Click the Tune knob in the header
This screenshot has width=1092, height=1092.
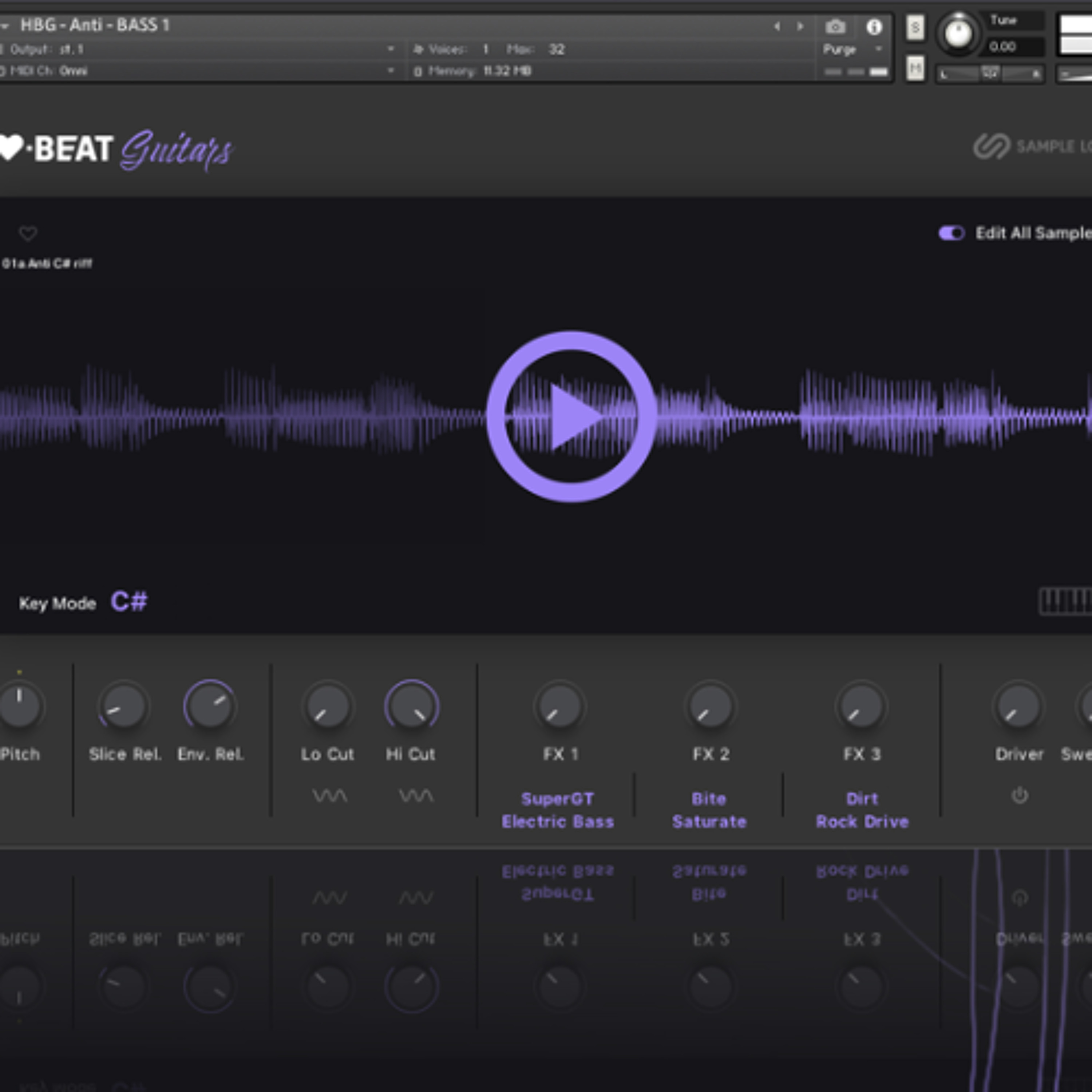point(958,34)
